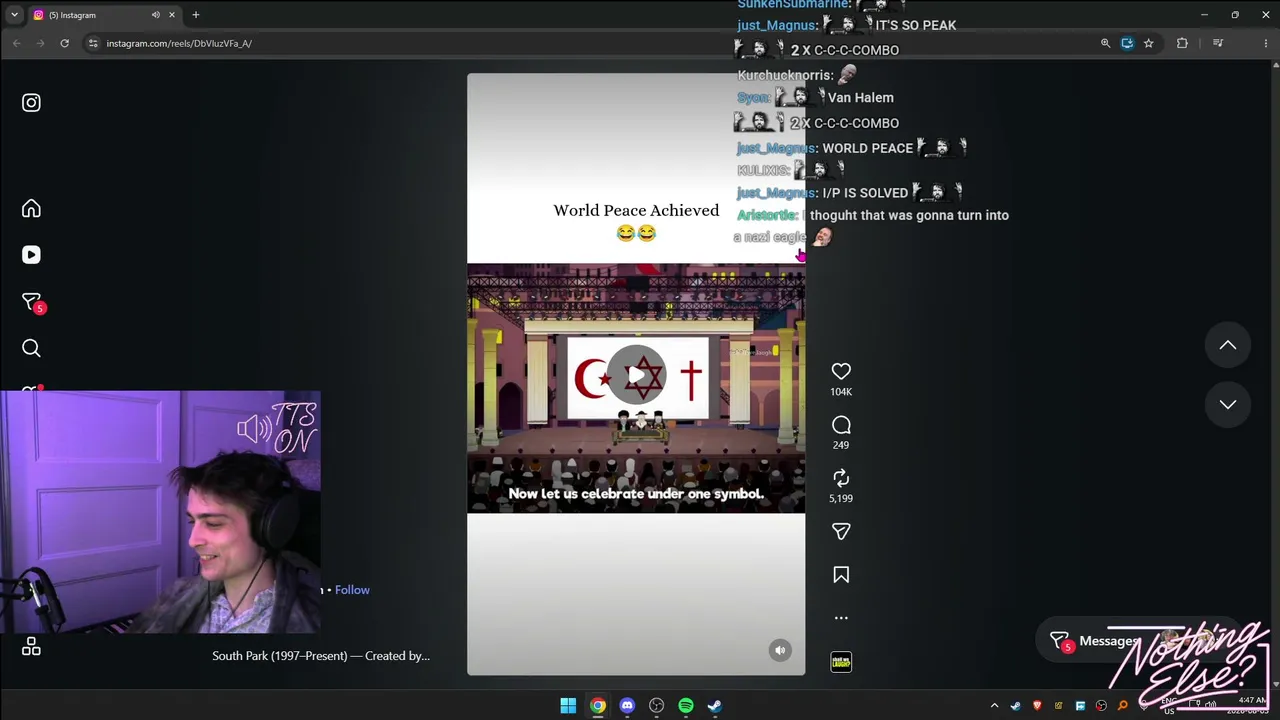Share the reel via paper plane icon

tap(841, 532)
